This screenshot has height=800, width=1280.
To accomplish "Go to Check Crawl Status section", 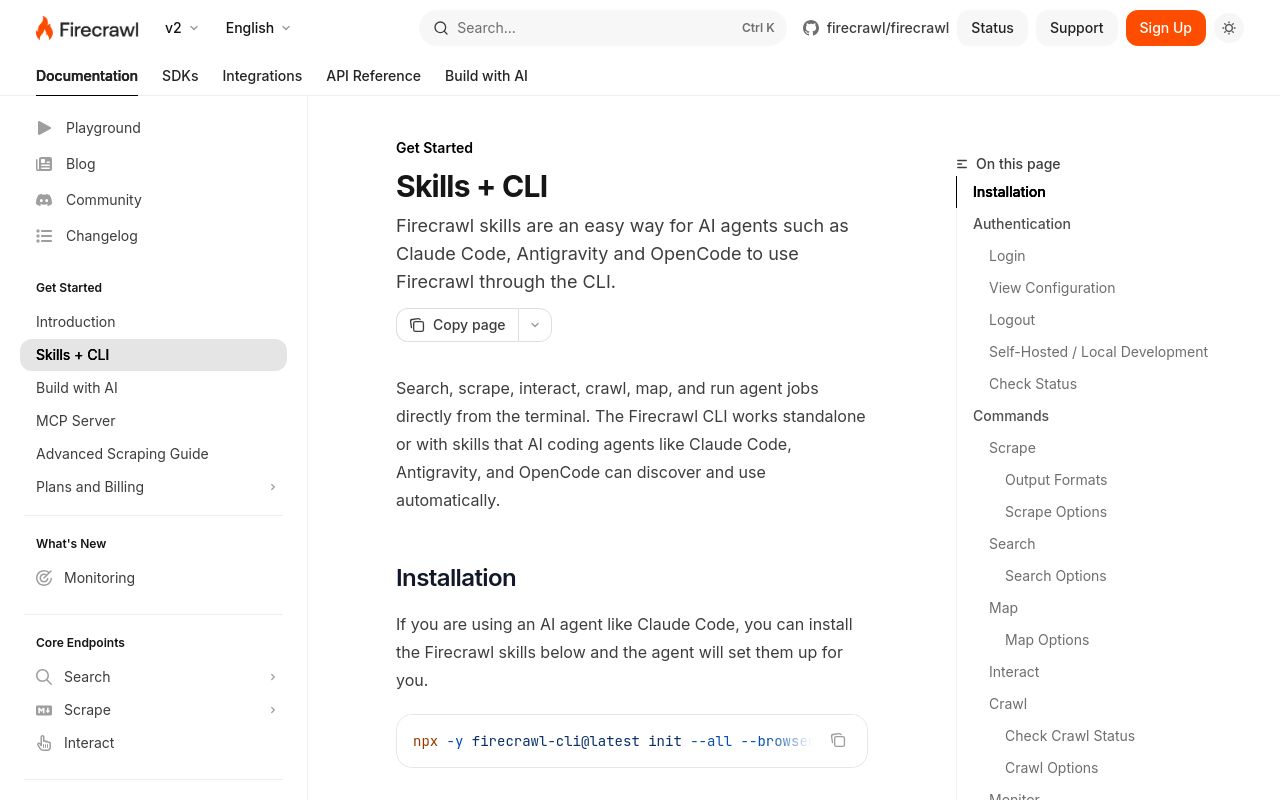I will point(1070,736).
